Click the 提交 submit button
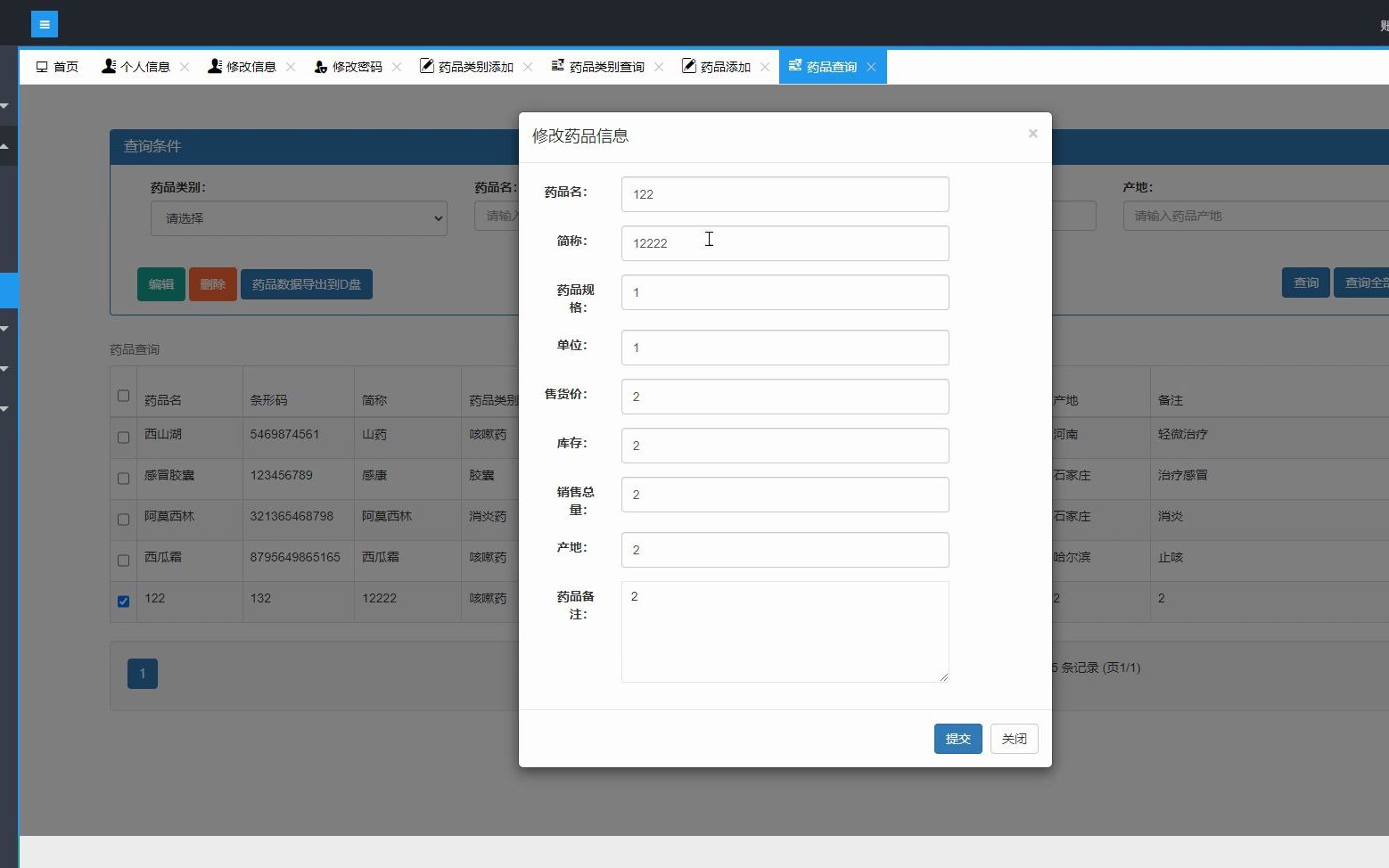This screenshot has height=868, width=1389. pyautogui.click(x=958, y=739)
